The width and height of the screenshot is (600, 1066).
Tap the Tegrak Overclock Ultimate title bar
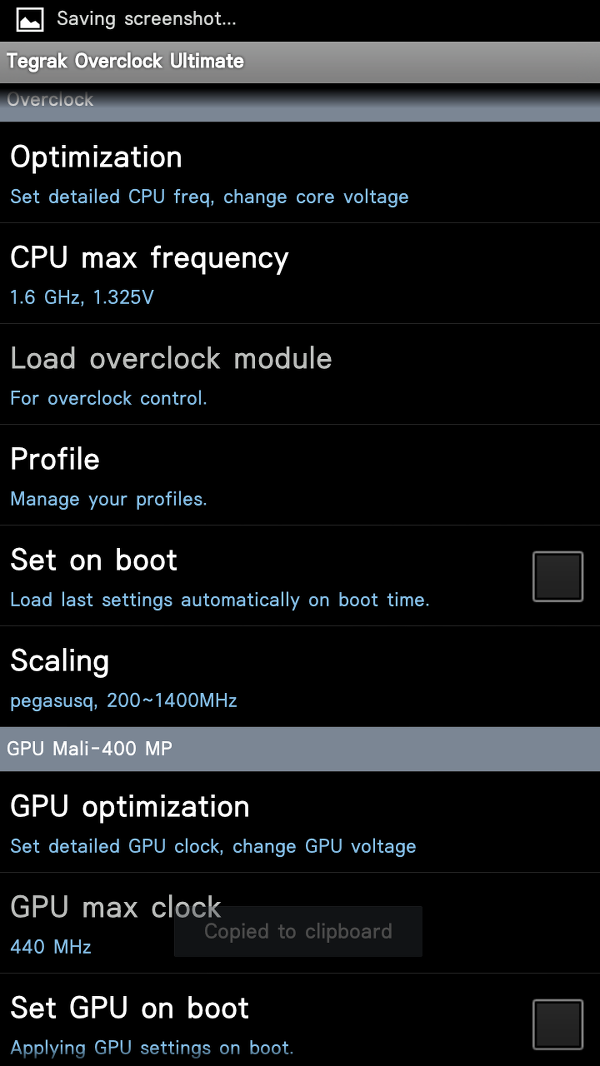pos(300,62)
